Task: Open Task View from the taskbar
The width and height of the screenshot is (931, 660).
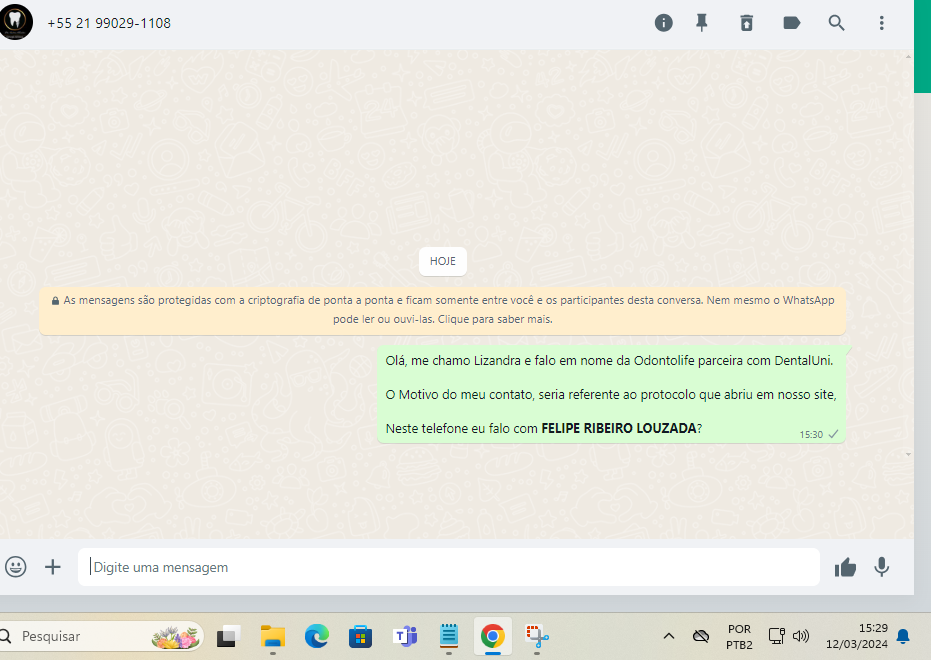Action: point(228,637)
